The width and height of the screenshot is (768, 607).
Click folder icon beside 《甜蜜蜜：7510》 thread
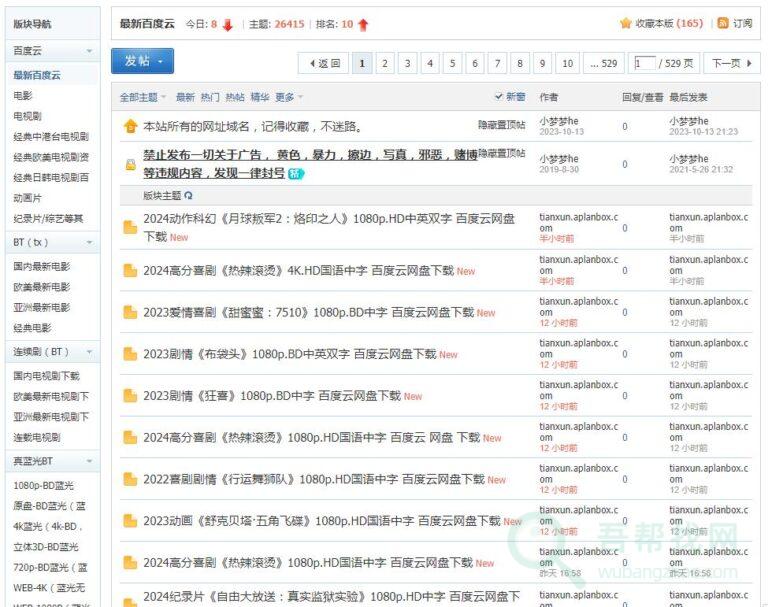(x=130, y=312)
